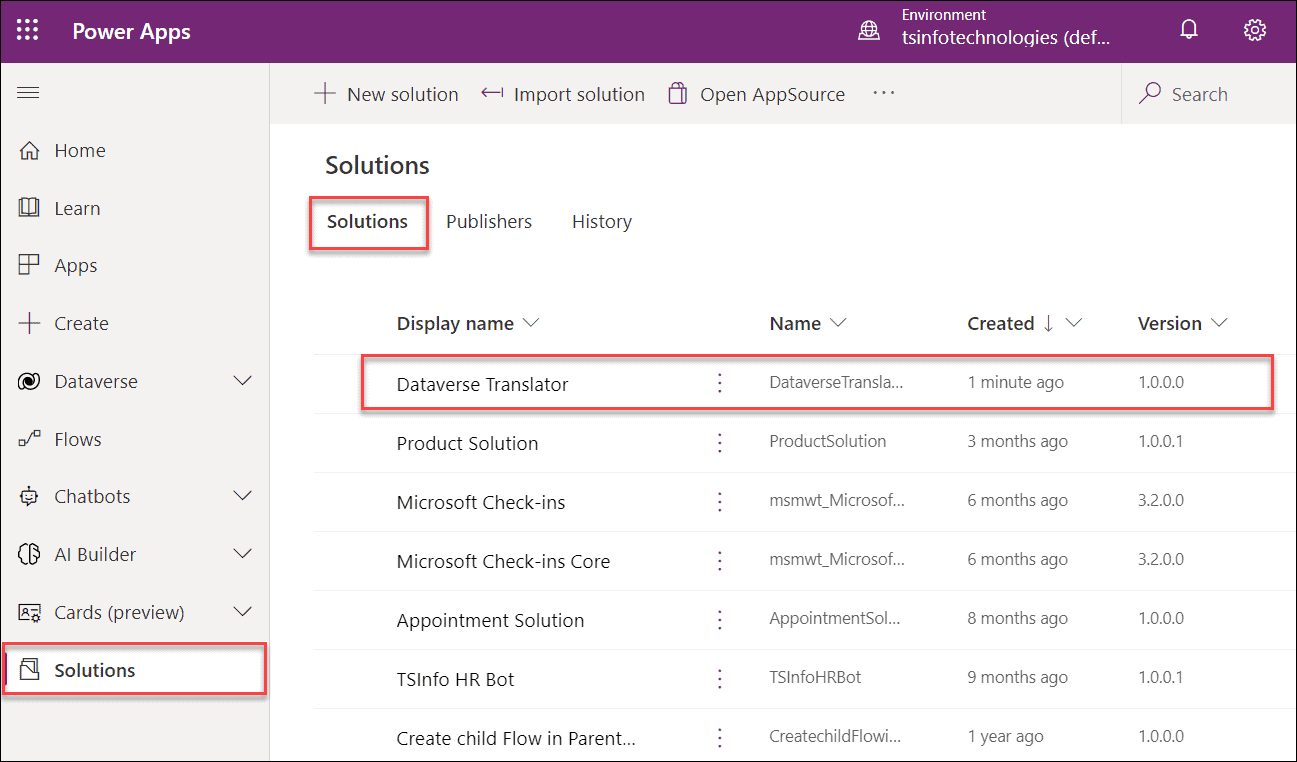
Task: Expand the Dataverse sidebar section
Action: coord(242,380)
